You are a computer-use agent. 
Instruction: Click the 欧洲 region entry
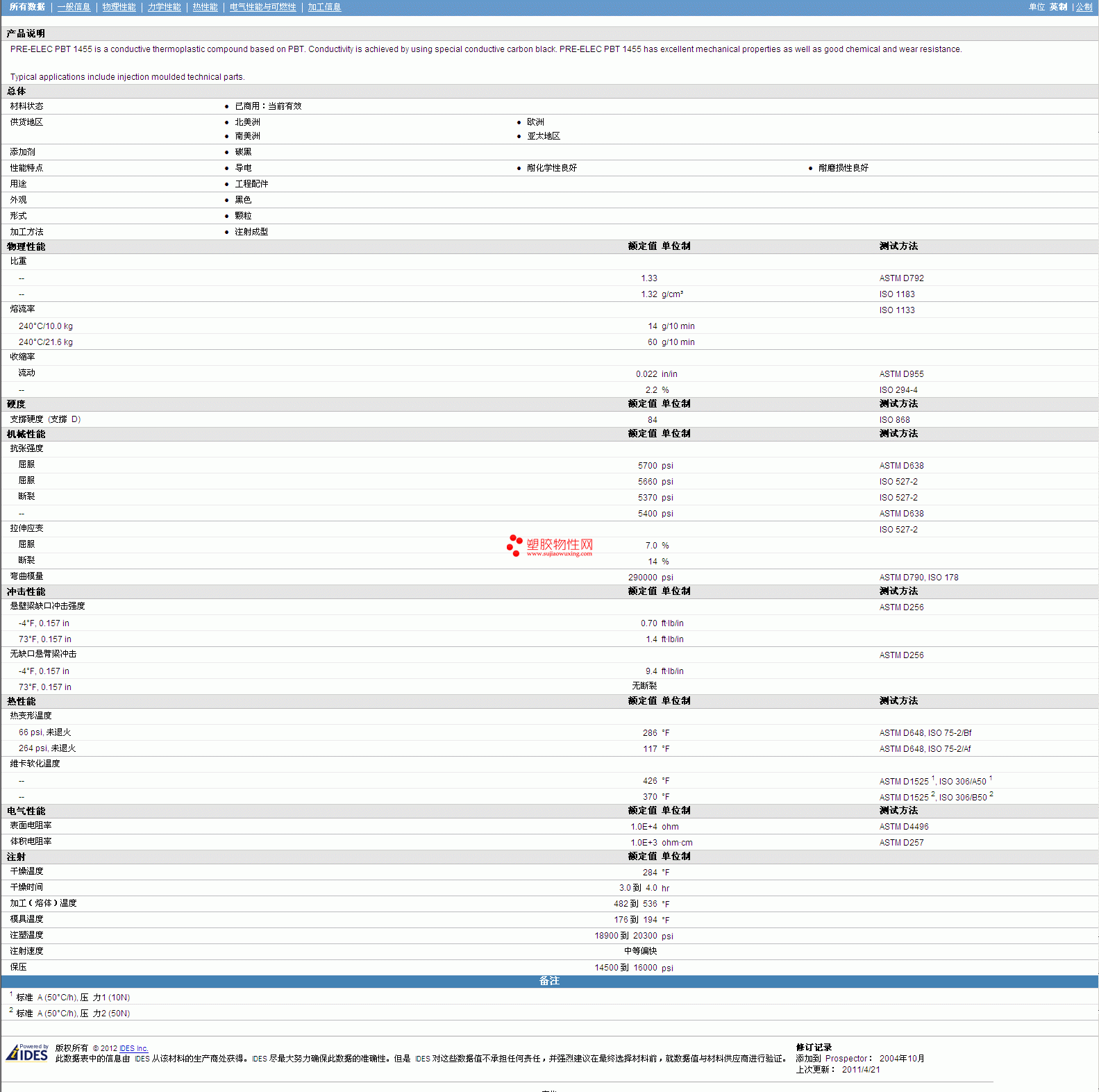535,122
